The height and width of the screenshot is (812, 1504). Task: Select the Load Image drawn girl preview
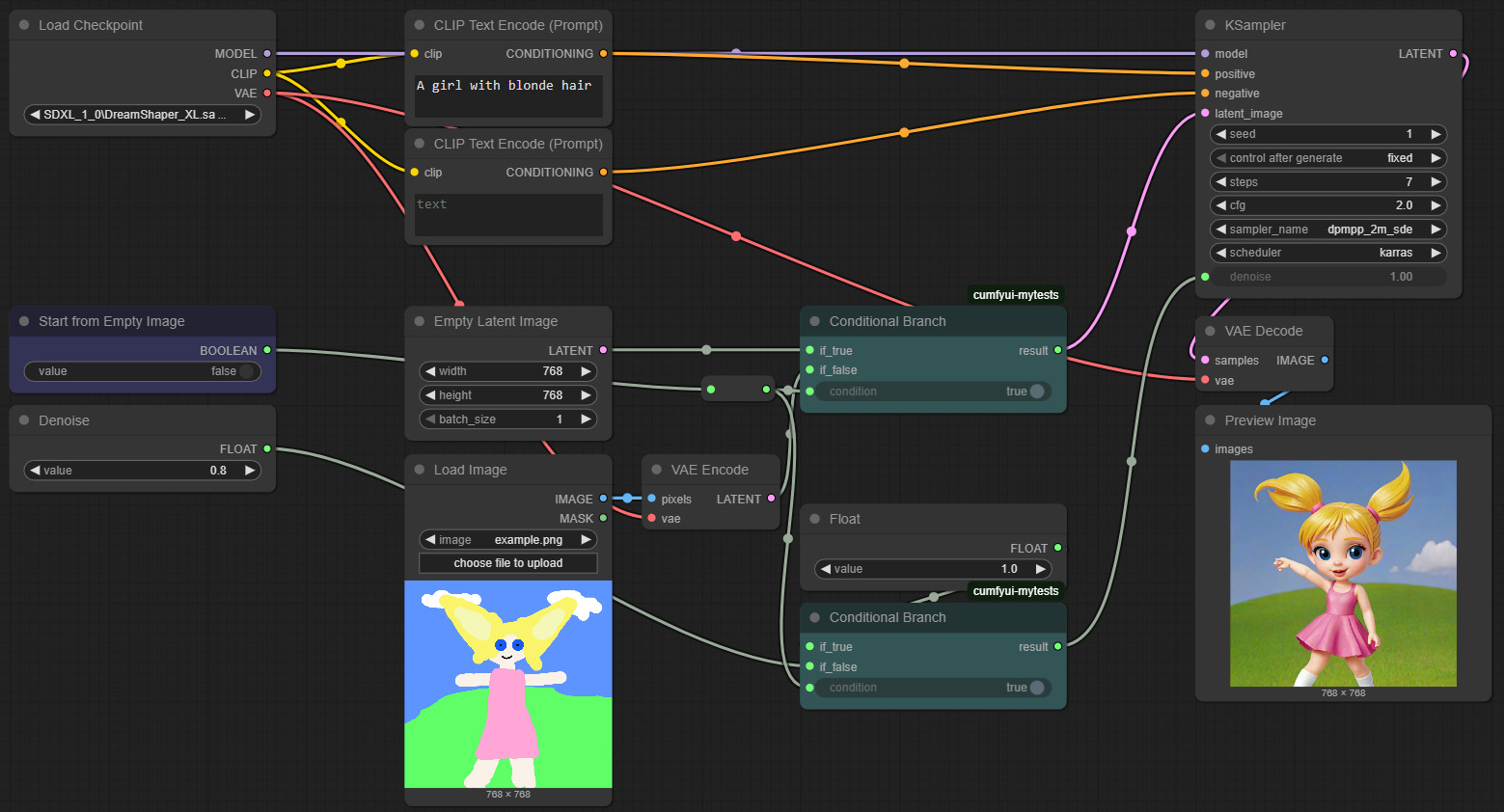pos(508,684)
